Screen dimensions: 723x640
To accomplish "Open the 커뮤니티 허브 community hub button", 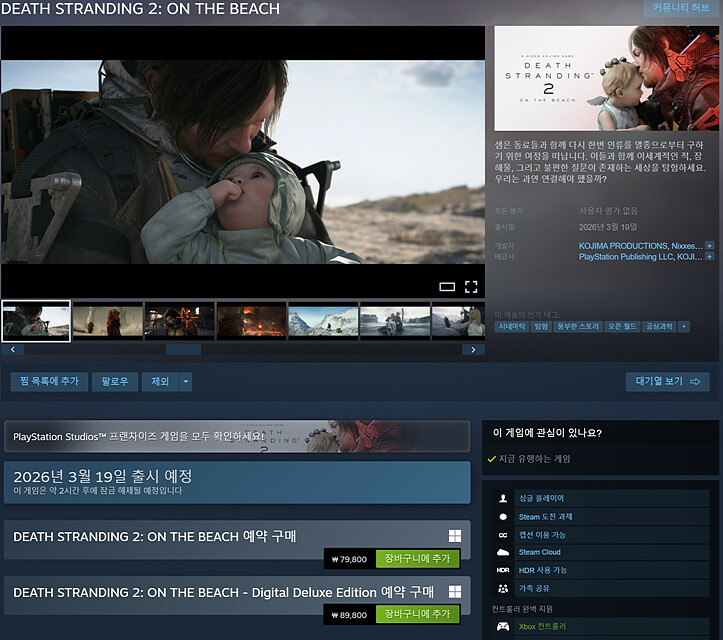I will [681, 8].
